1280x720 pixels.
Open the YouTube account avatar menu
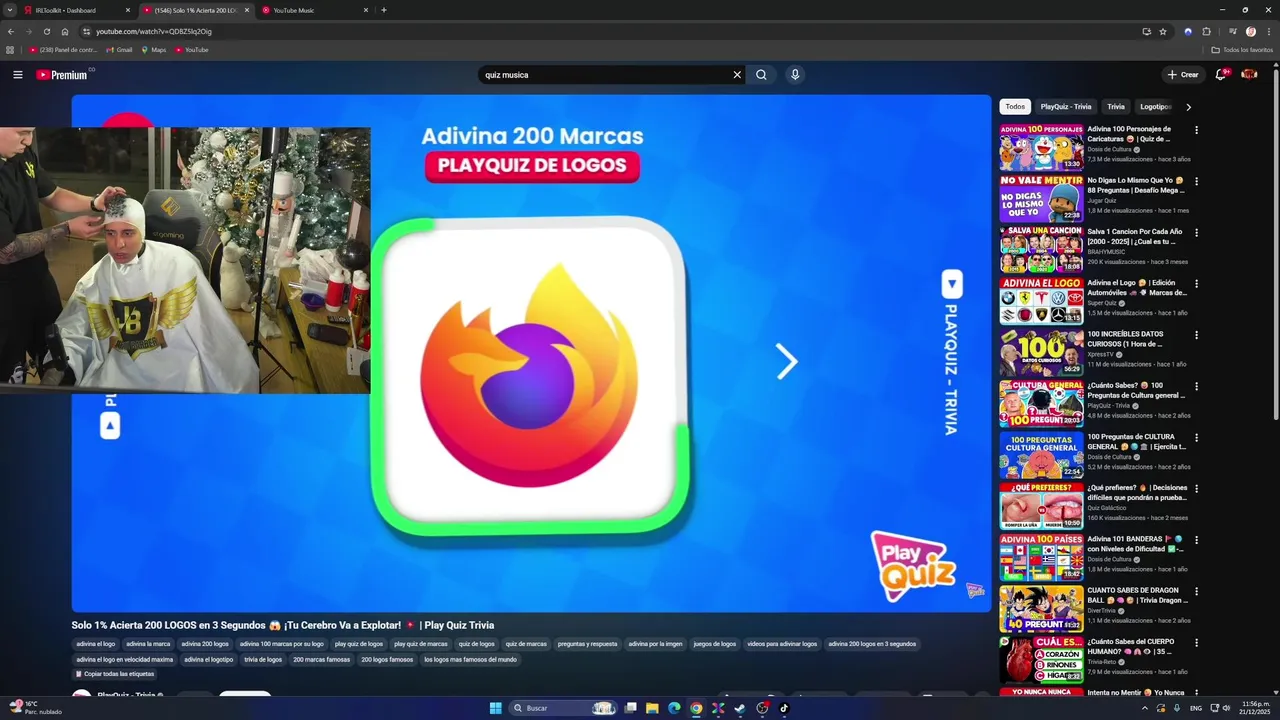point(1249,75)
